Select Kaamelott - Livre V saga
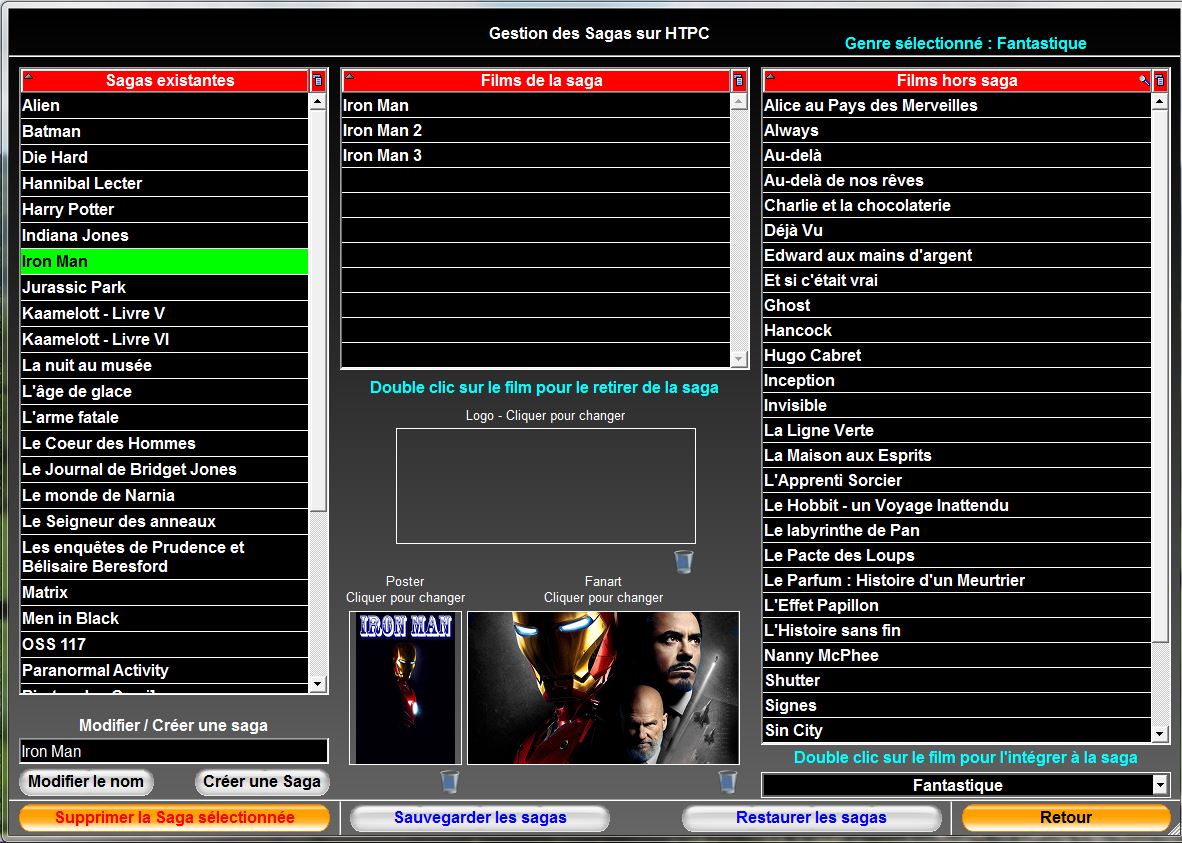1182x843 pixels. (164, 314)
